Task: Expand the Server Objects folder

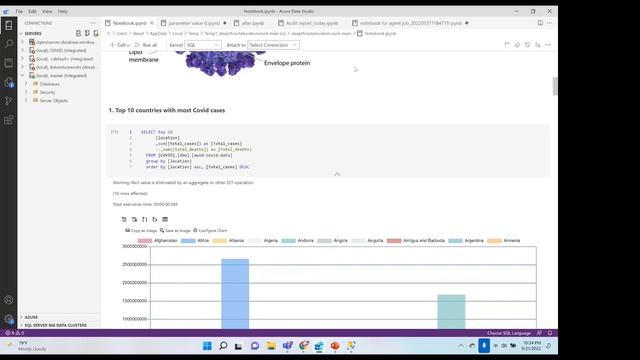Action: tap(26, 100)
